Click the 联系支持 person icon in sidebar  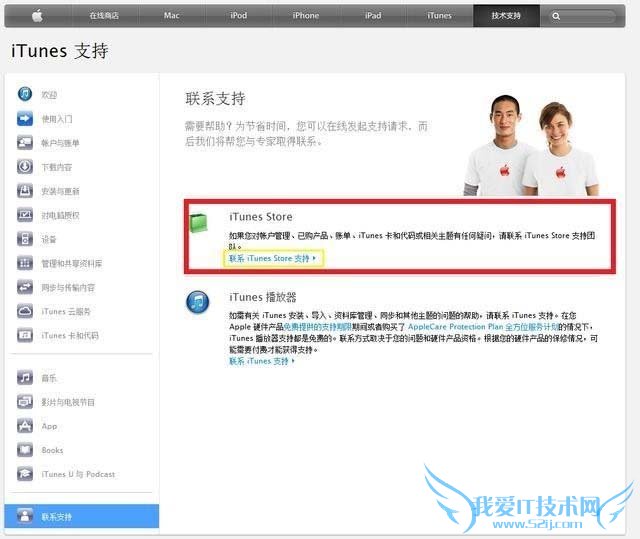point(25,516)
